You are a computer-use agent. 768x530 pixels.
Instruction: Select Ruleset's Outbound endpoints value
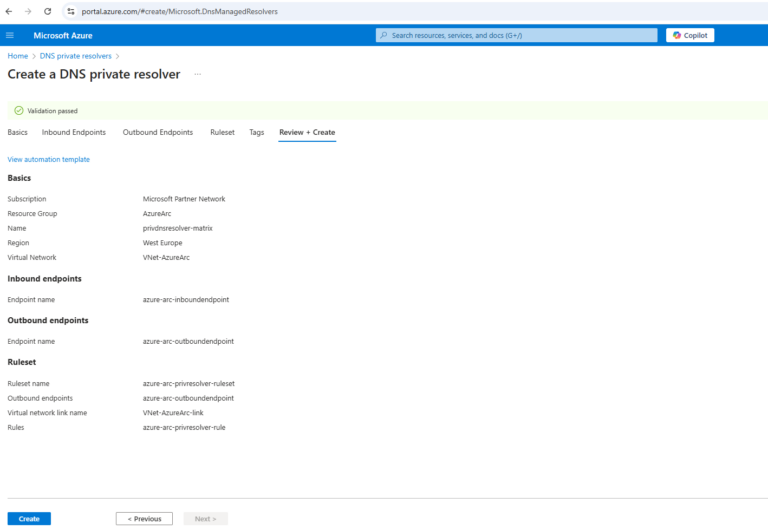click(188, 398)
